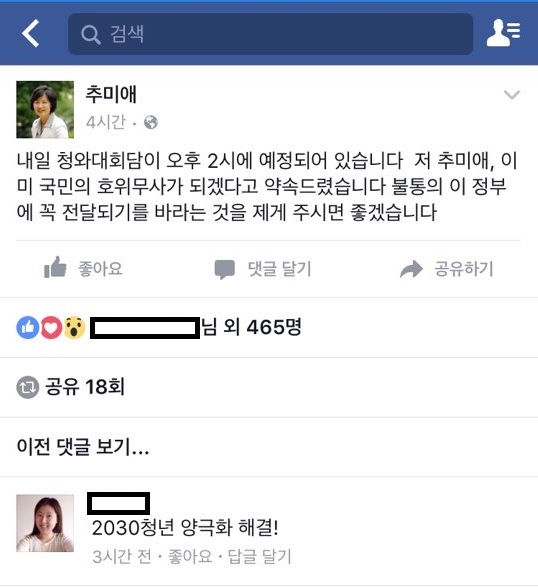Share the post with 공유하기 arrow
Viewport: 538px width, 587px height.
pyautogui.click(x=447, y=269)
